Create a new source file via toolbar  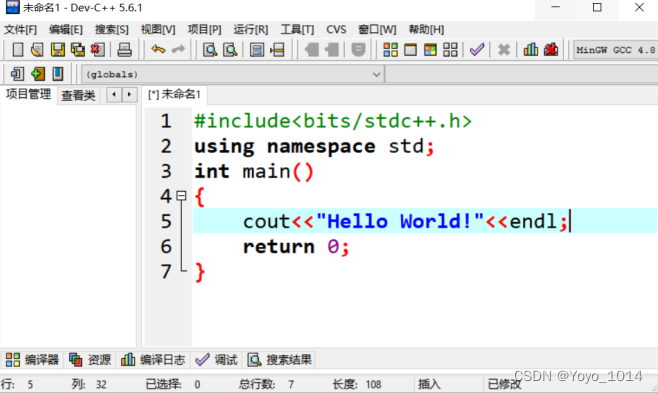[x=18, y=50]
